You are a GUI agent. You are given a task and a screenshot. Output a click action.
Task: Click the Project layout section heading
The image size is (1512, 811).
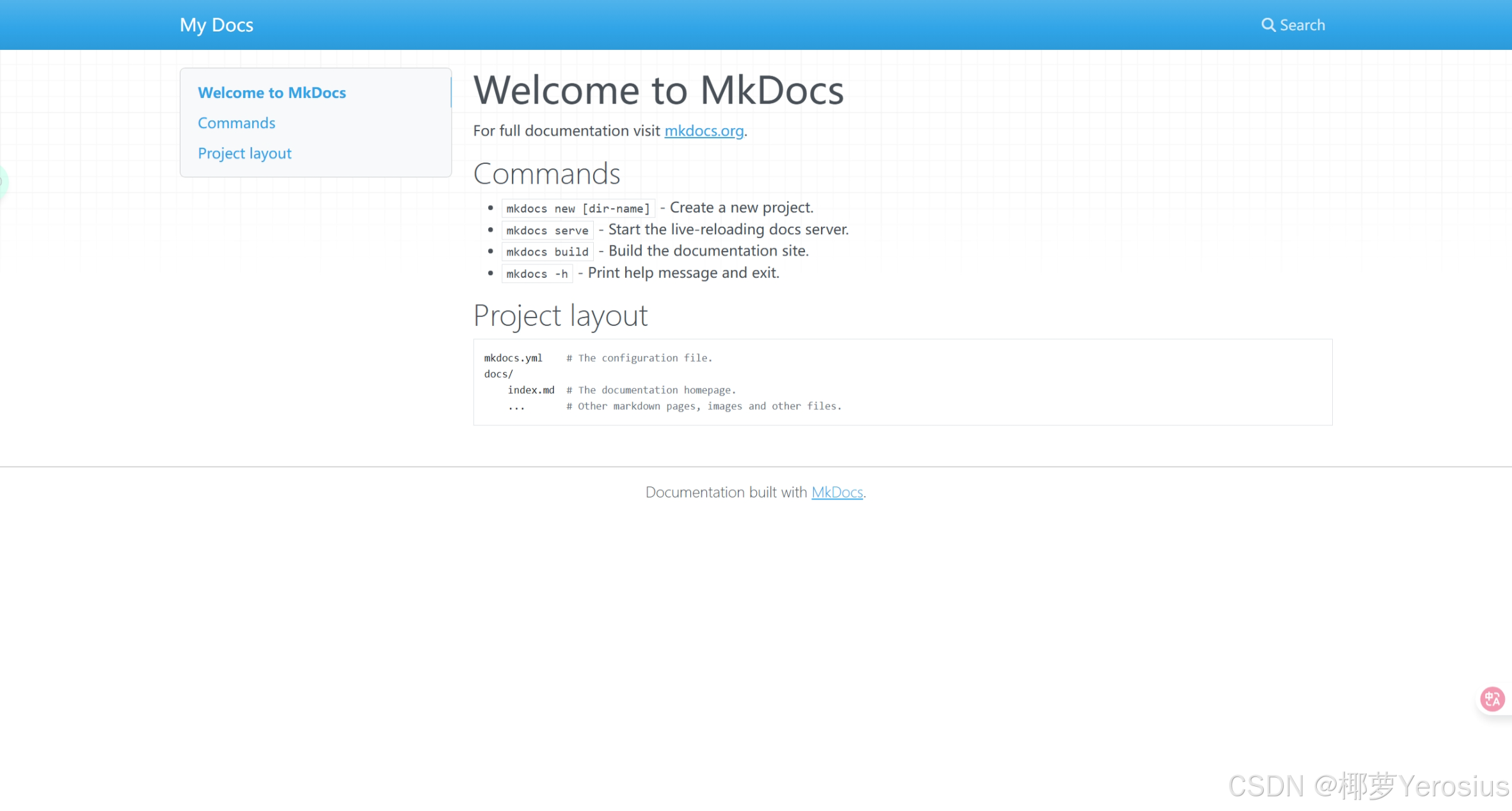(560, 316)
